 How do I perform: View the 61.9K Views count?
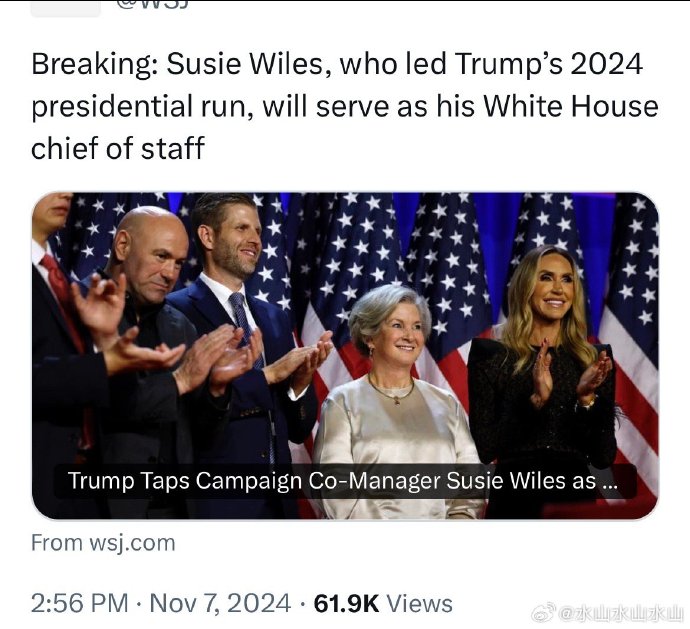[383, 603]
